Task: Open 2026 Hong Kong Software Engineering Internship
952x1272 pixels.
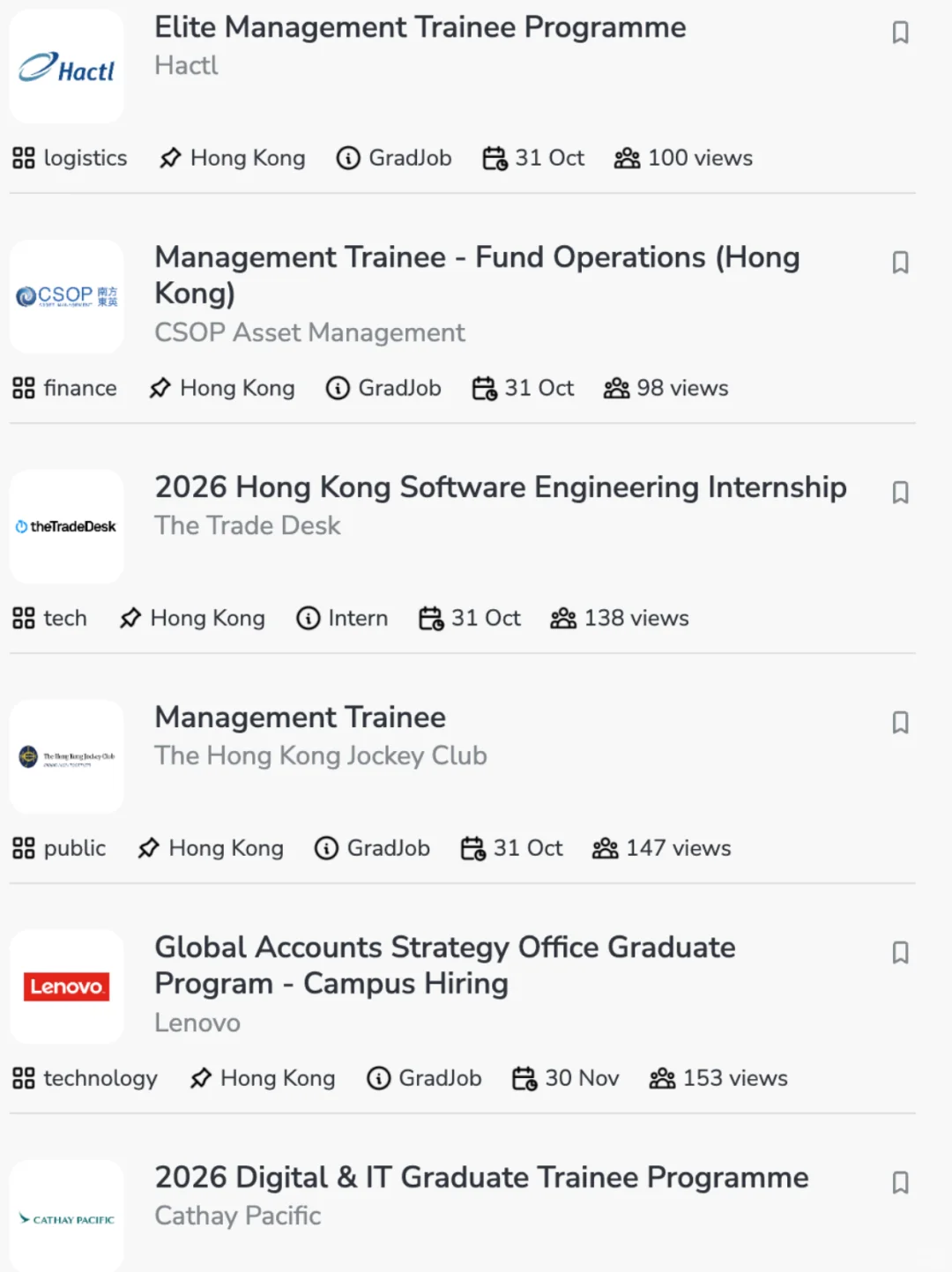Action: pyautogui.click(x=501, y=487)
